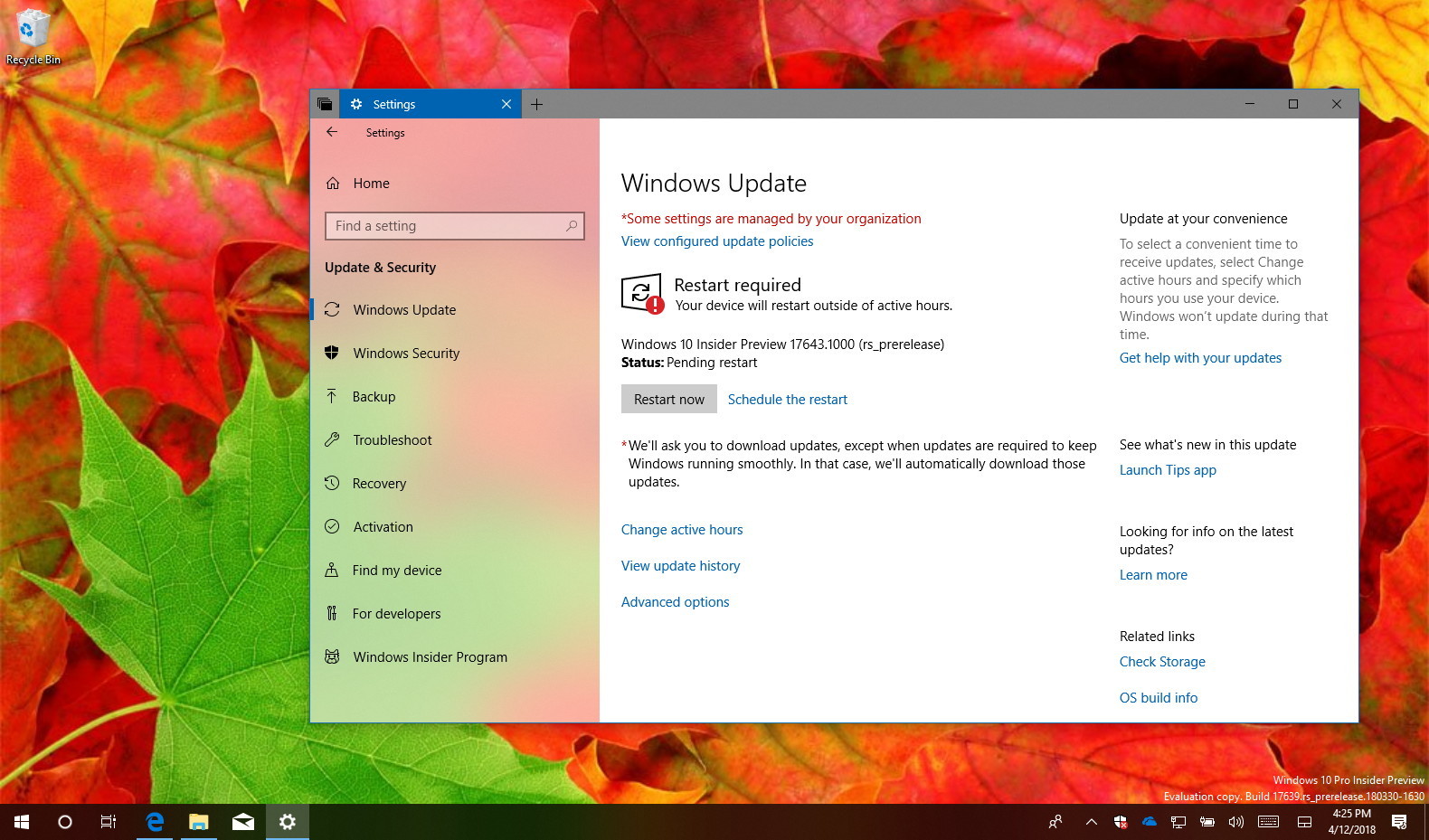
Task: Close the Settings tab
Action: pyautogui.click(x=506, y=104)
